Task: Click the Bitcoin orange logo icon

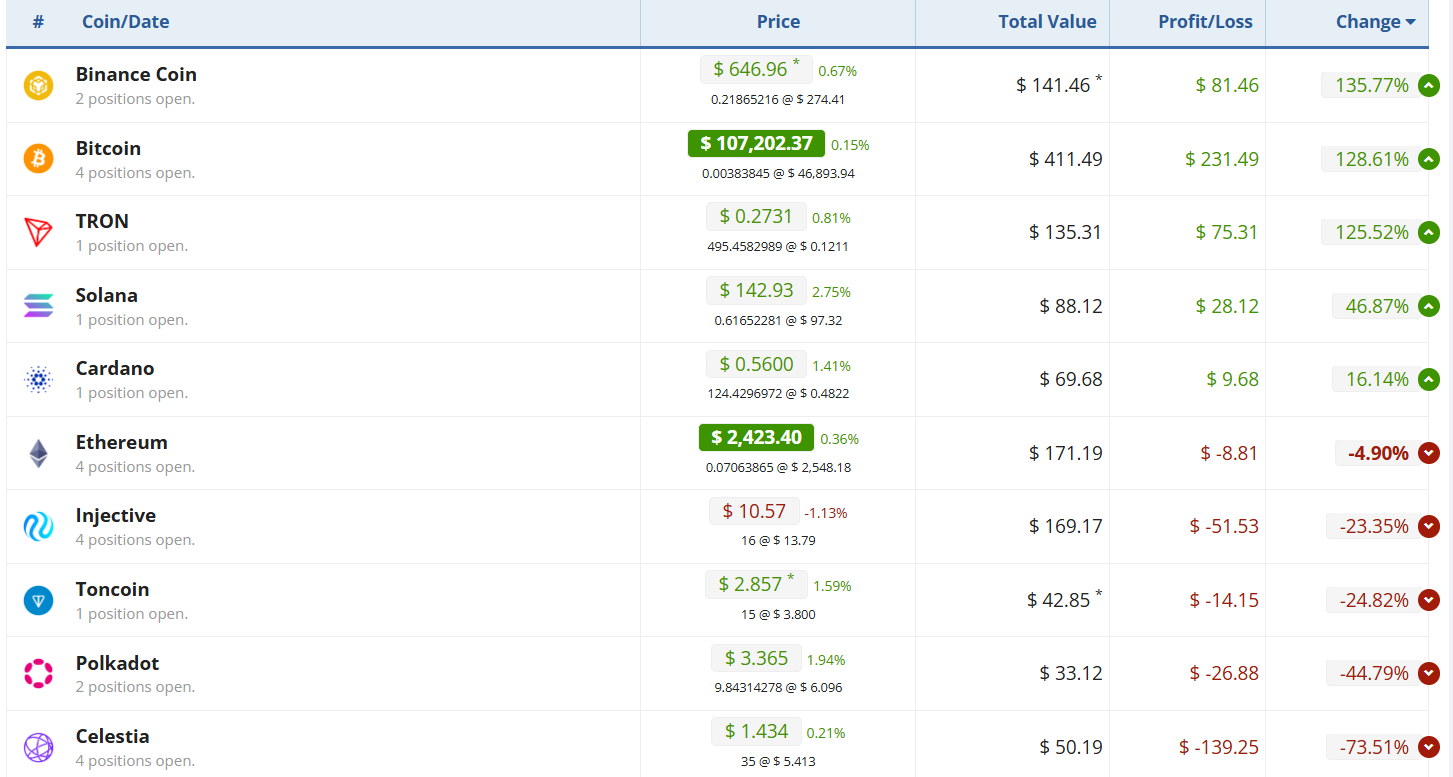Action: (38, 158)
